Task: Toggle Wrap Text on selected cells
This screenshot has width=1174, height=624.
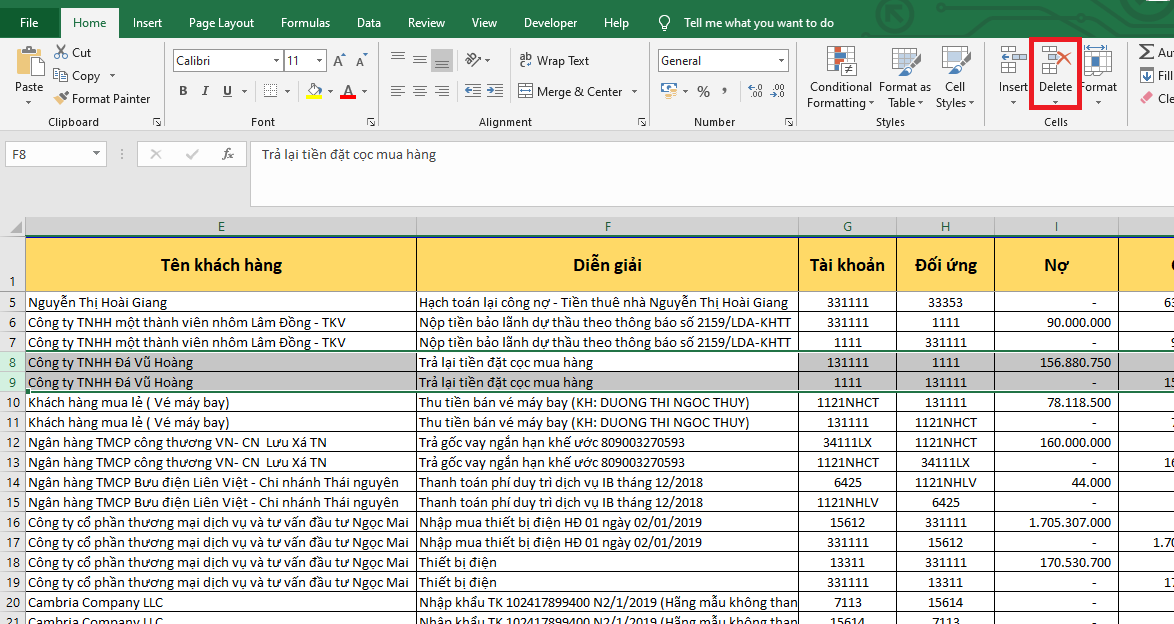Action: [x=554, y=61]
